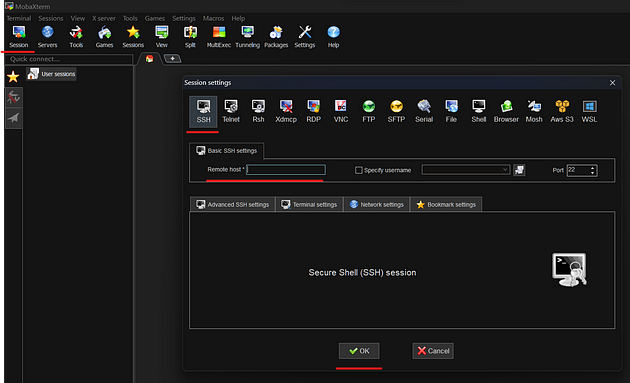The image size is (630, 383).
Task: Select the Telnet session type
Action: [x=231, y=111]
